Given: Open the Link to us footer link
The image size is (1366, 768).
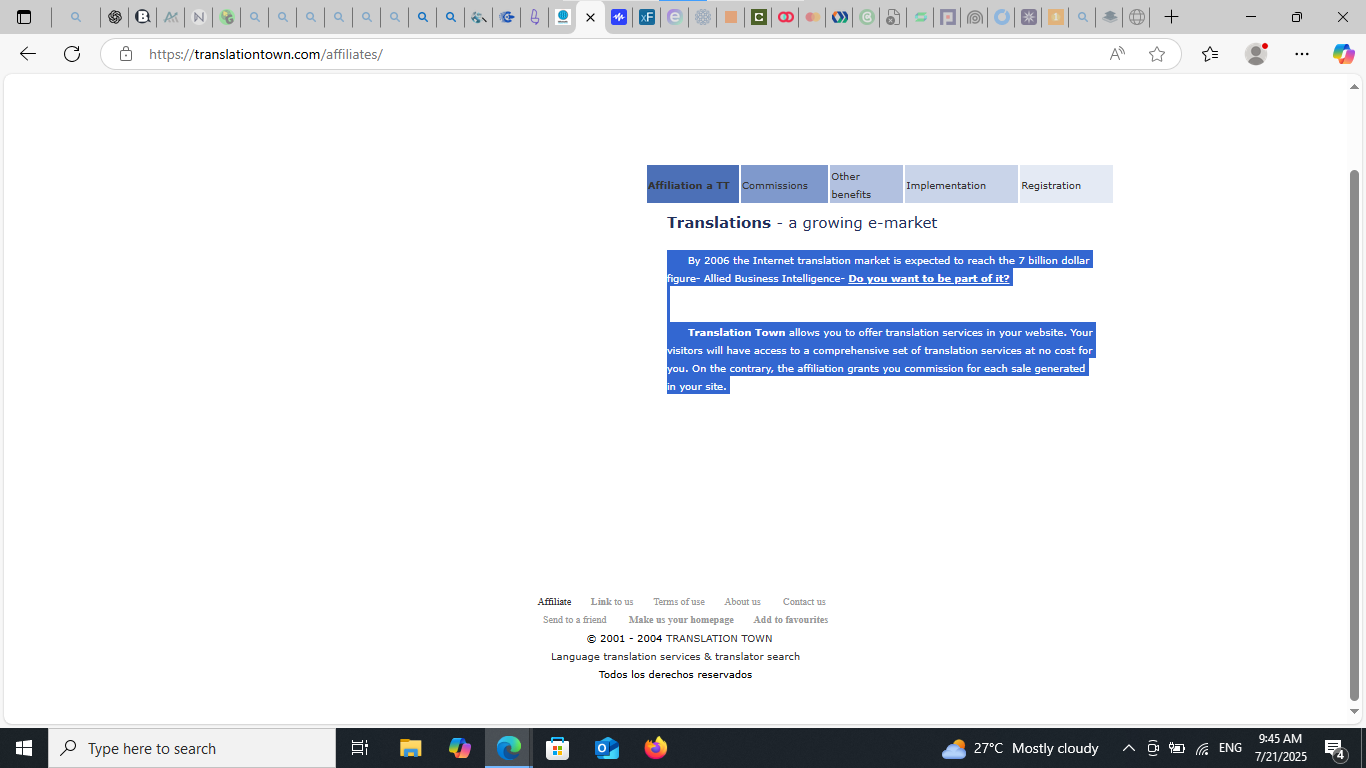Looking at the screenshot, I should [612, 602].
